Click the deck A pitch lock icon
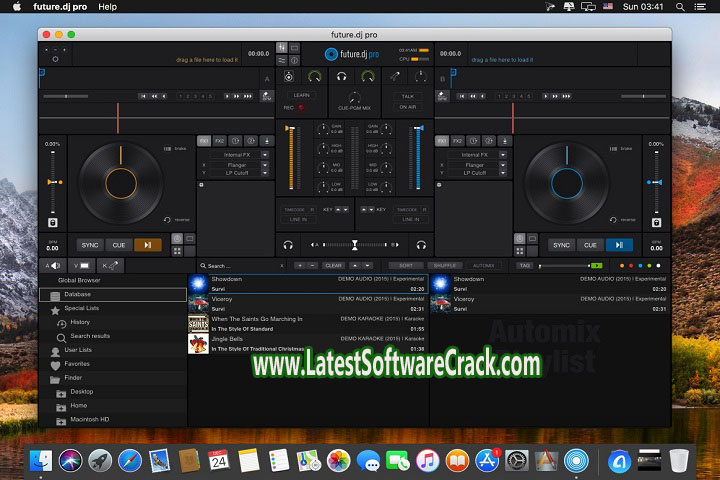 53,223
